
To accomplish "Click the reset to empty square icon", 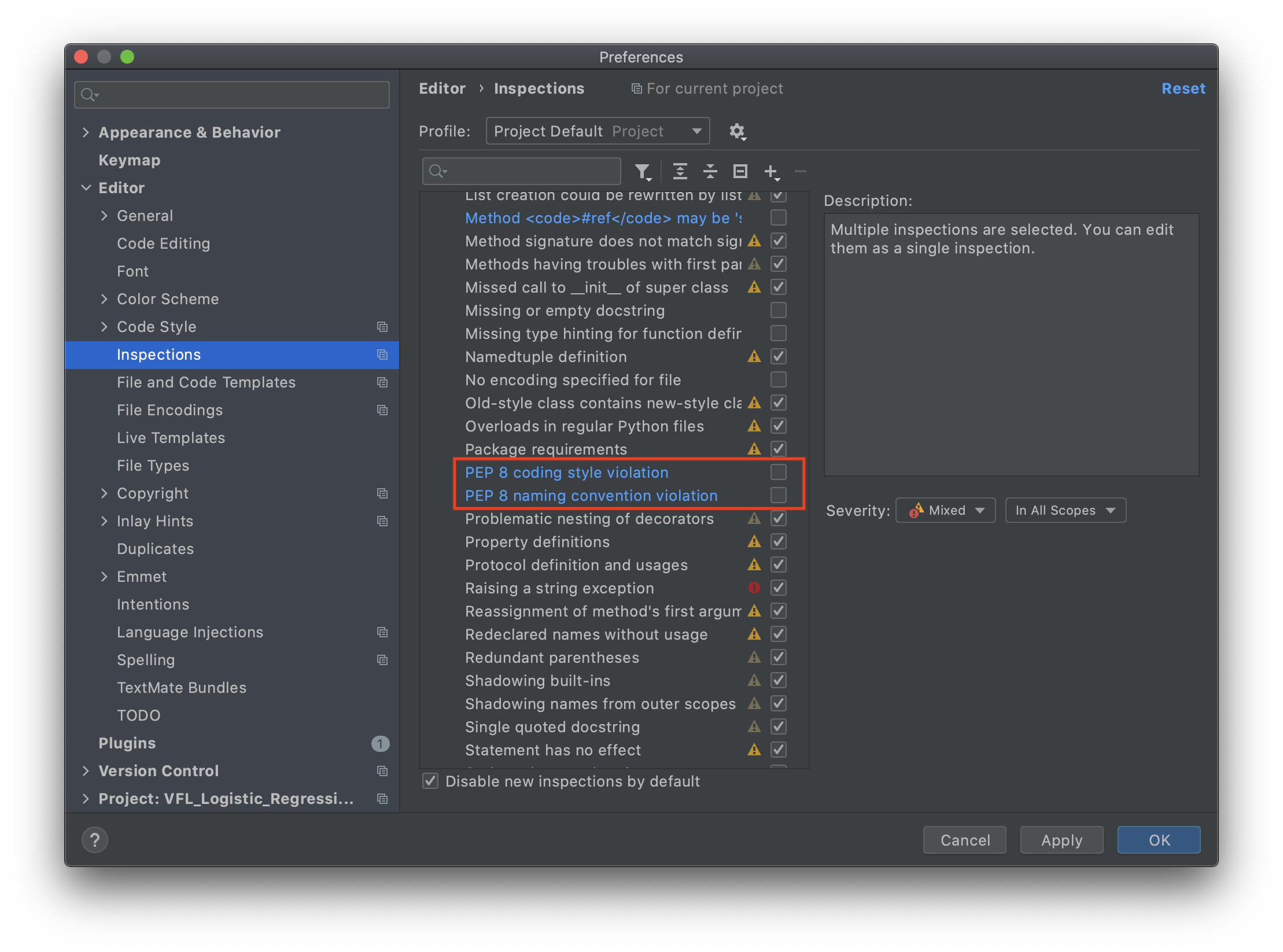I will (740, 172).
